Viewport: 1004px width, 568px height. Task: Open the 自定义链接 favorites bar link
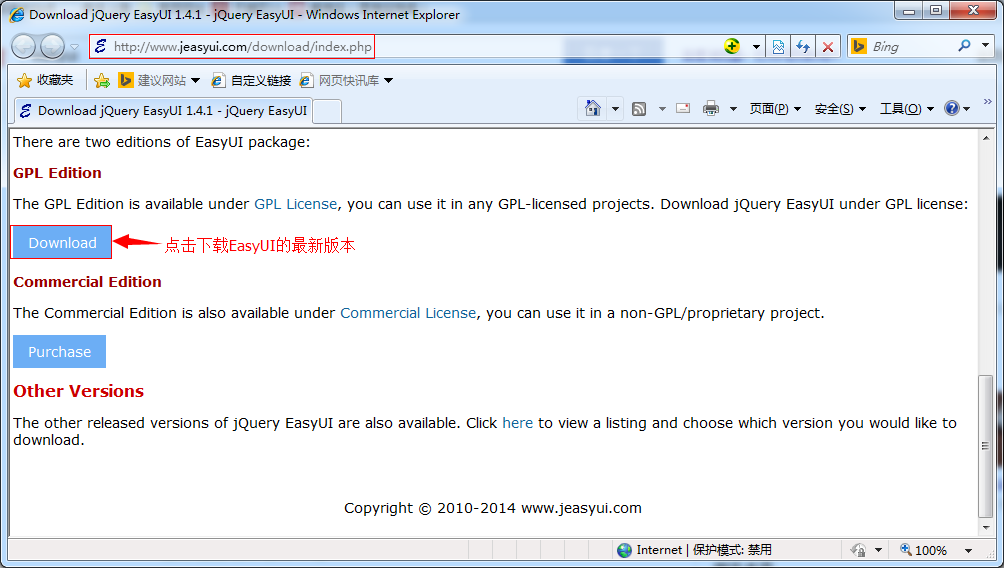point(251,80)
